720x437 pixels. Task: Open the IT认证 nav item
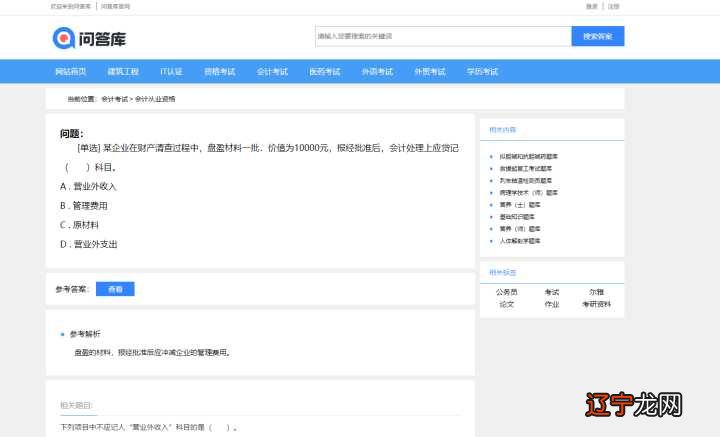pos(171,72)
